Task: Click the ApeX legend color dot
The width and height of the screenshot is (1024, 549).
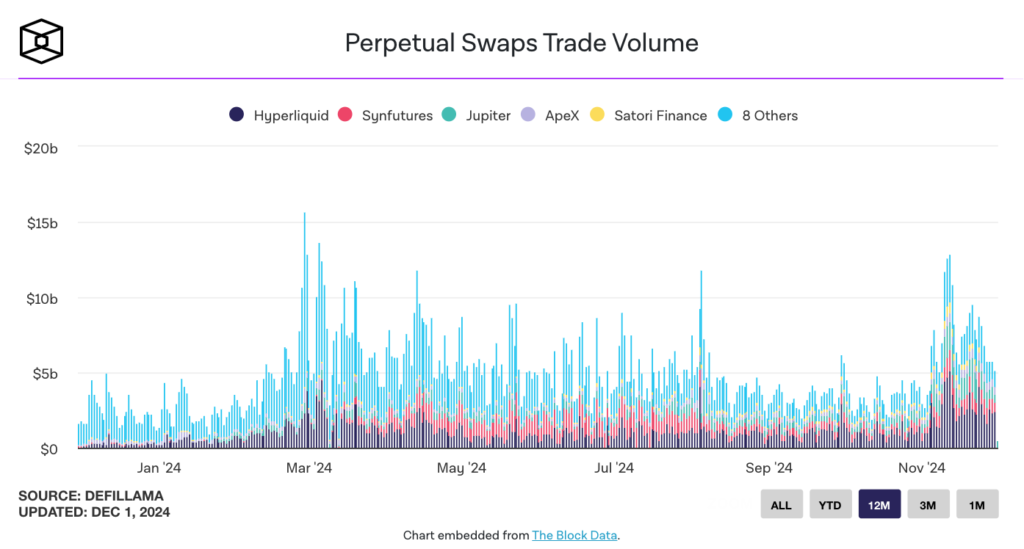Action: pos(529,115)
